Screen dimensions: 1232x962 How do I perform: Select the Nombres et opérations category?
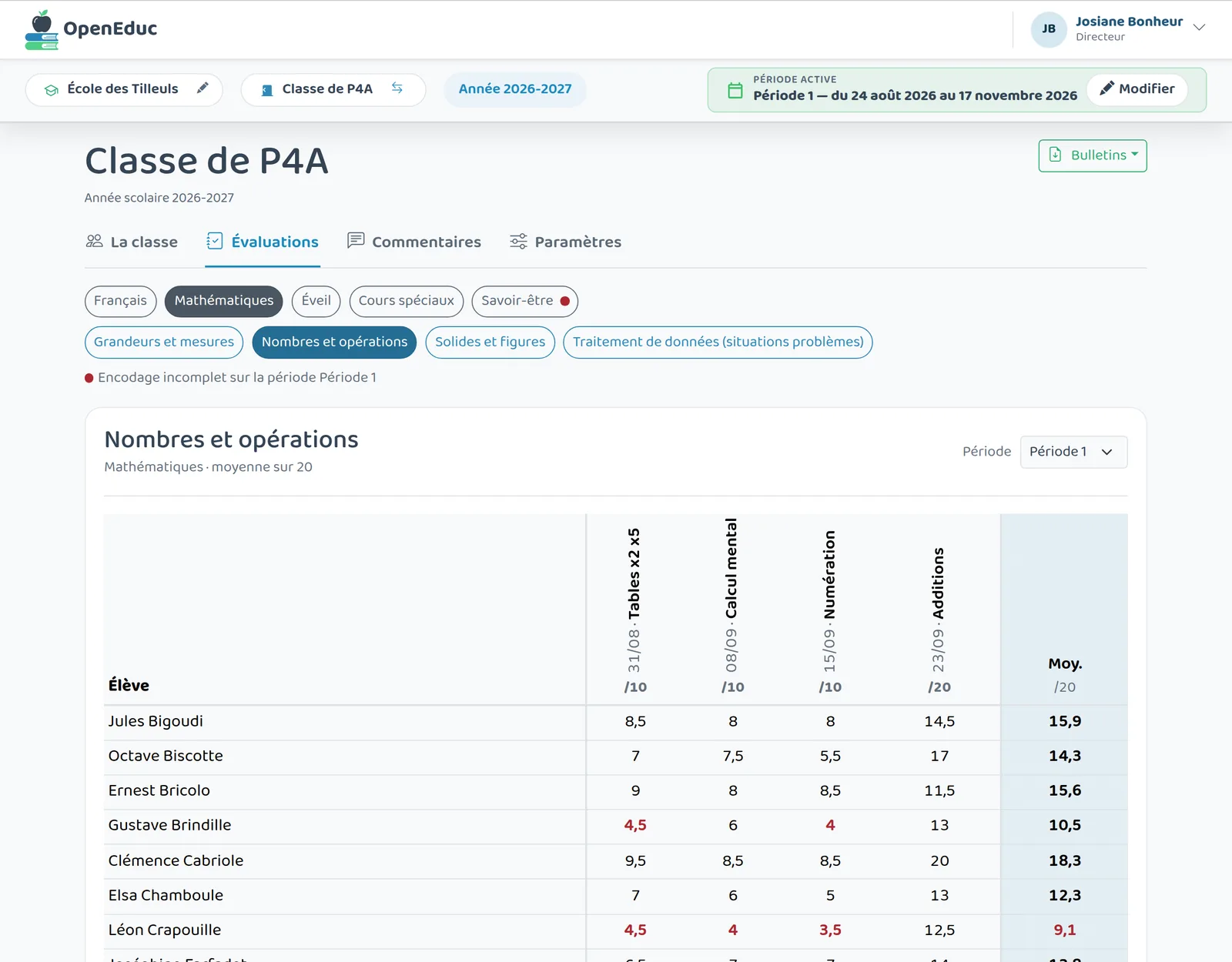pyautogui.click(x=334, y=342)
